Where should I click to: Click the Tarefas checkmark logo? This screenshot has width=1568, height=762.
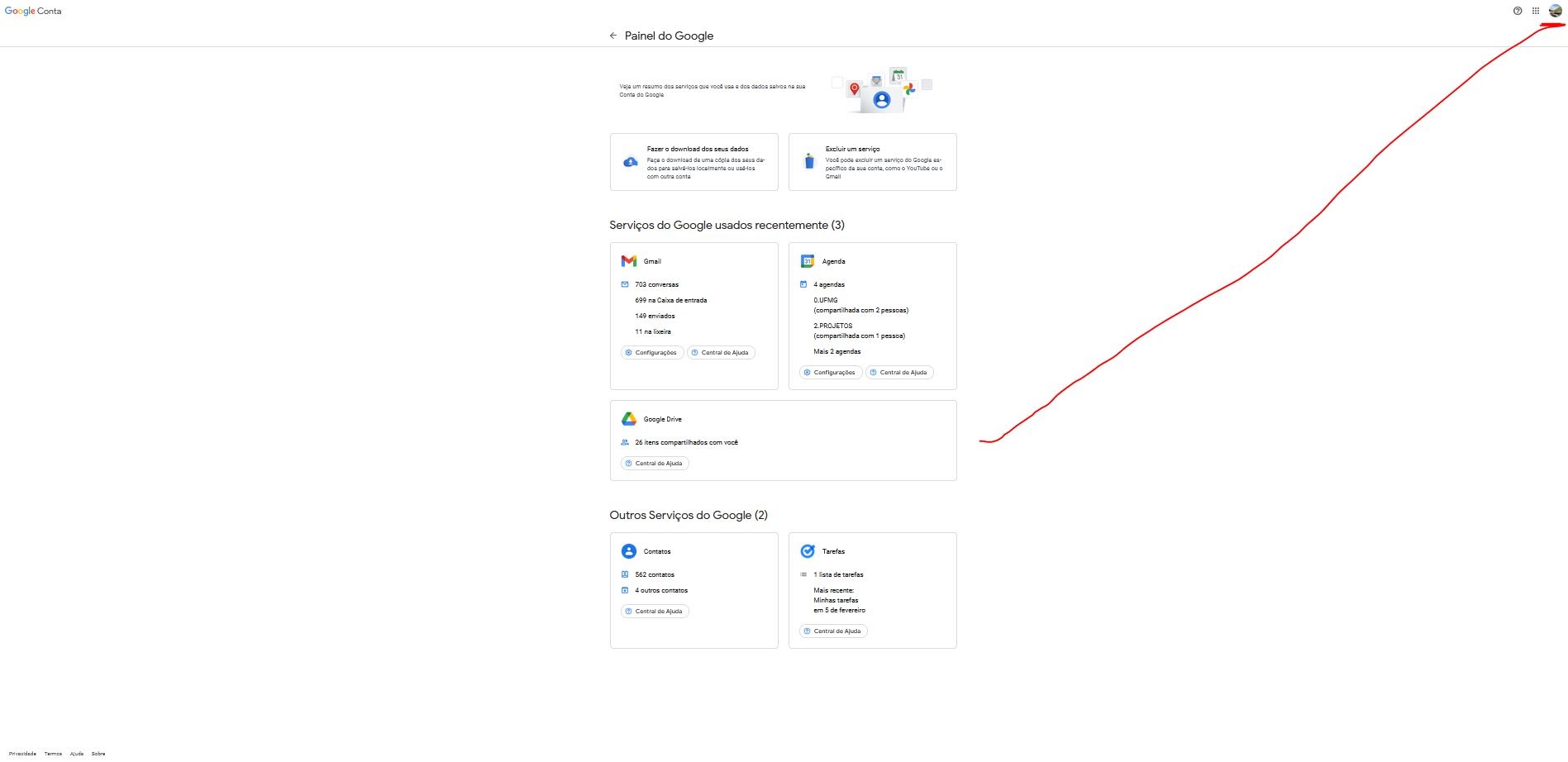808,551
